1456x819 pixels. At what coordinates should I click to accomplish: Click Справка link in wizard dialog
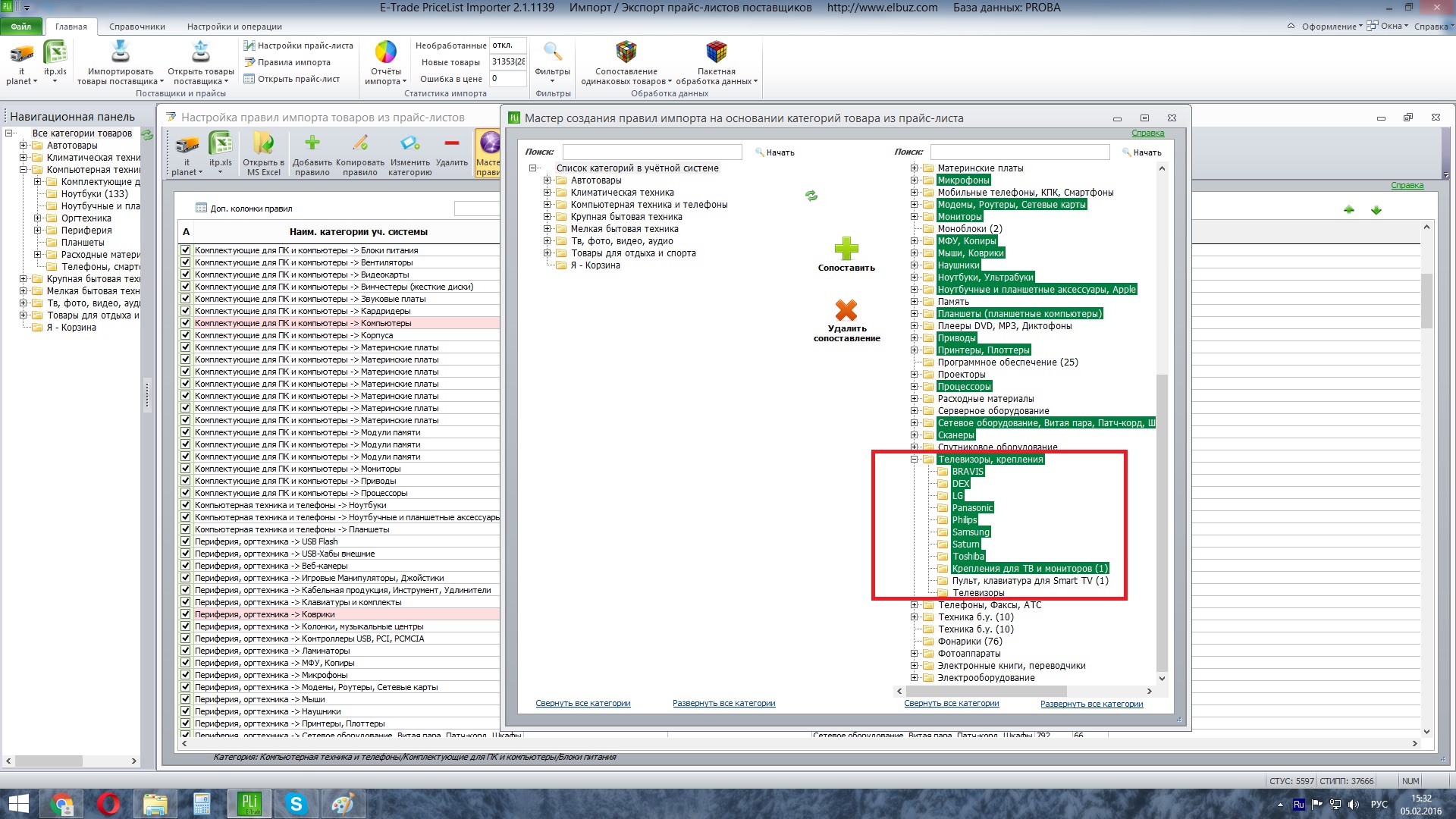point(1148,133)
